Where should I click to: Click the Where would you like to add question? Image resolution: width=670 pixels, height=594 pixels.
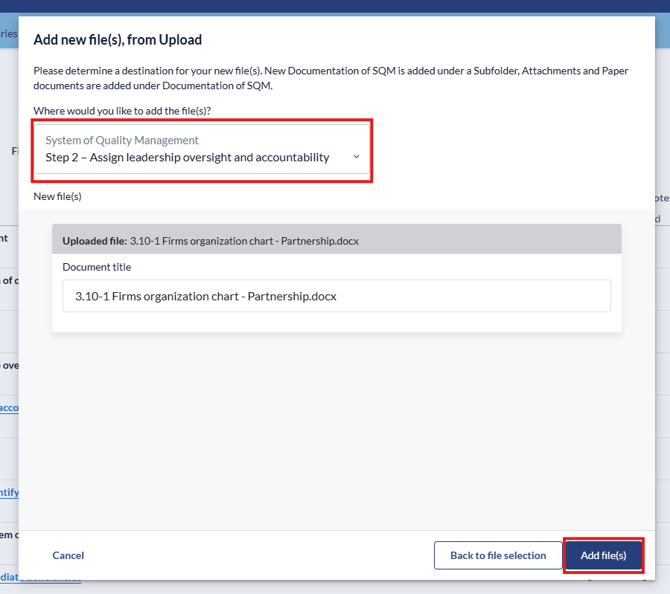tap(122, 110)
